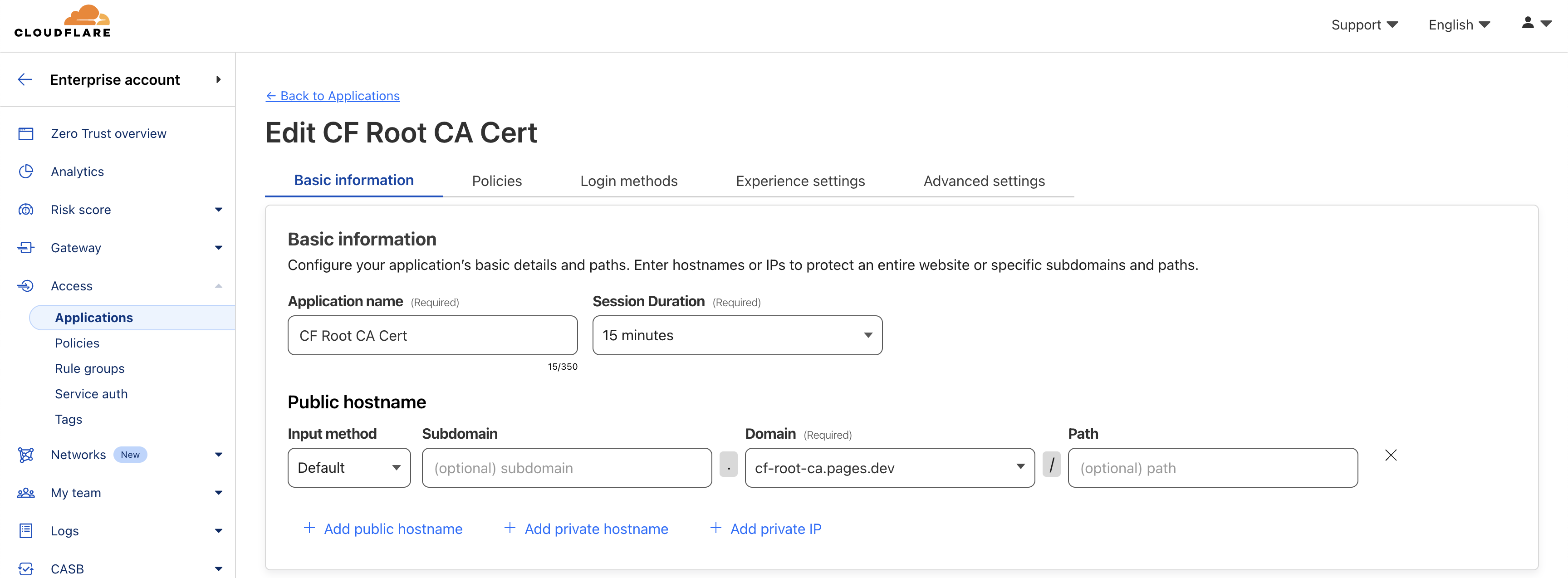Click the back arrow beside Enterprise account
This screenshot has width=1568, height=578.
coord(25,80)
